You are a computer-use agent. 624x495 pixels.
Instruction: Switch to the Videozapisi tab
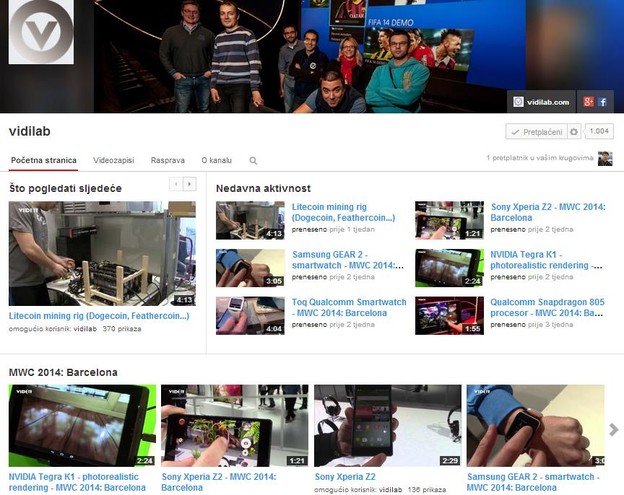point(113,160)
